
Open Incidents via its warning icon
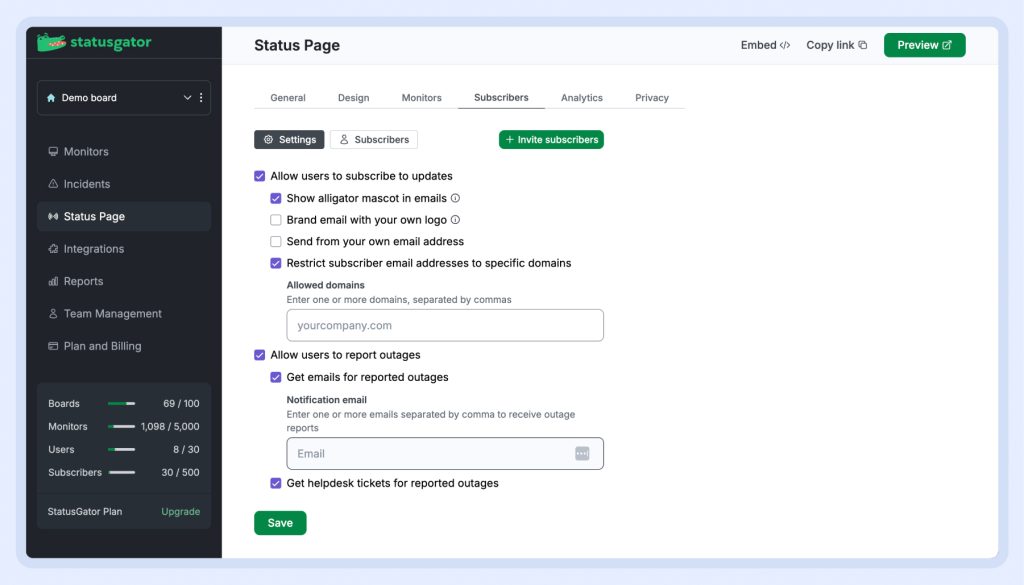53,184
